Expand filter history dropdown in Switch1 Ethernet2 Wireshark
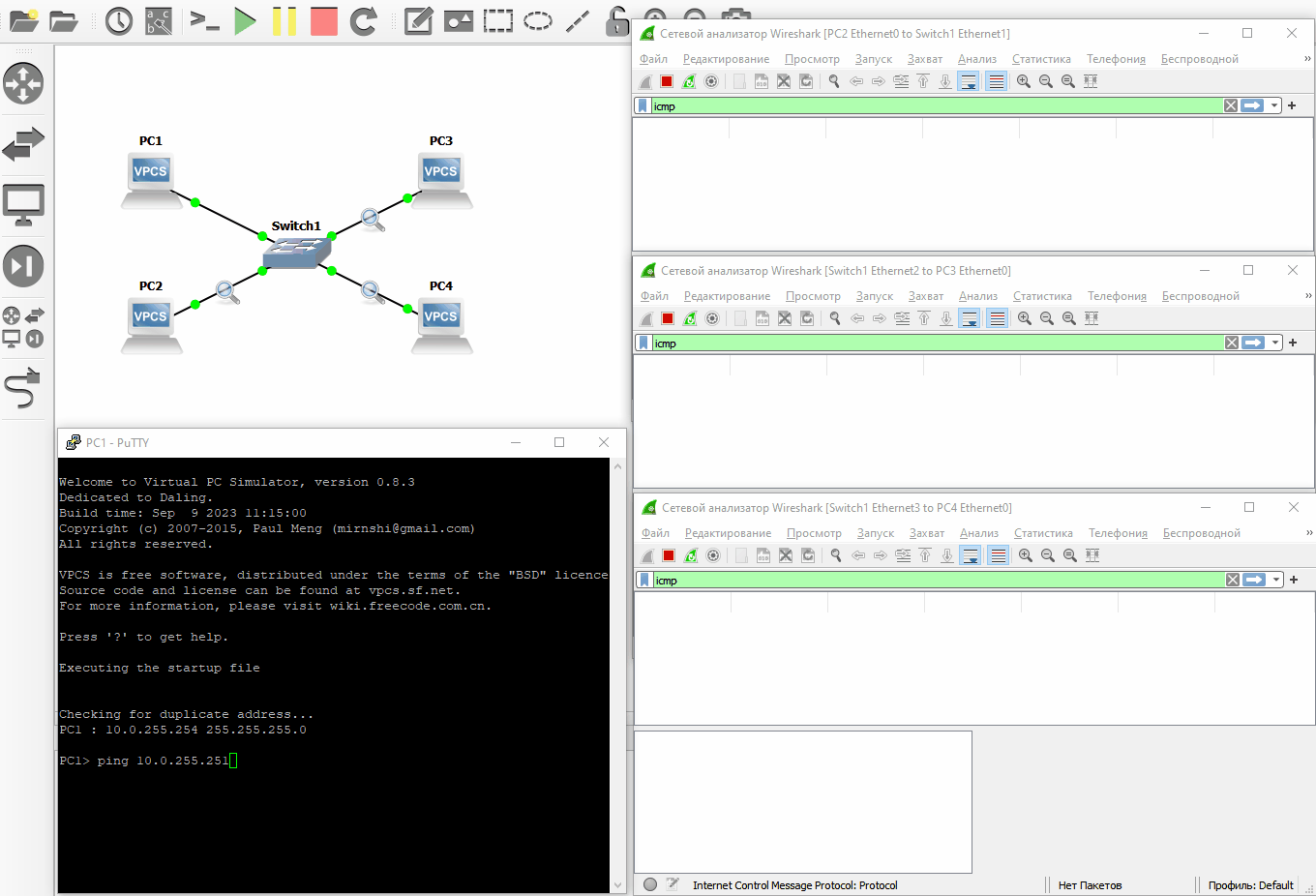 coord(1275,343)
